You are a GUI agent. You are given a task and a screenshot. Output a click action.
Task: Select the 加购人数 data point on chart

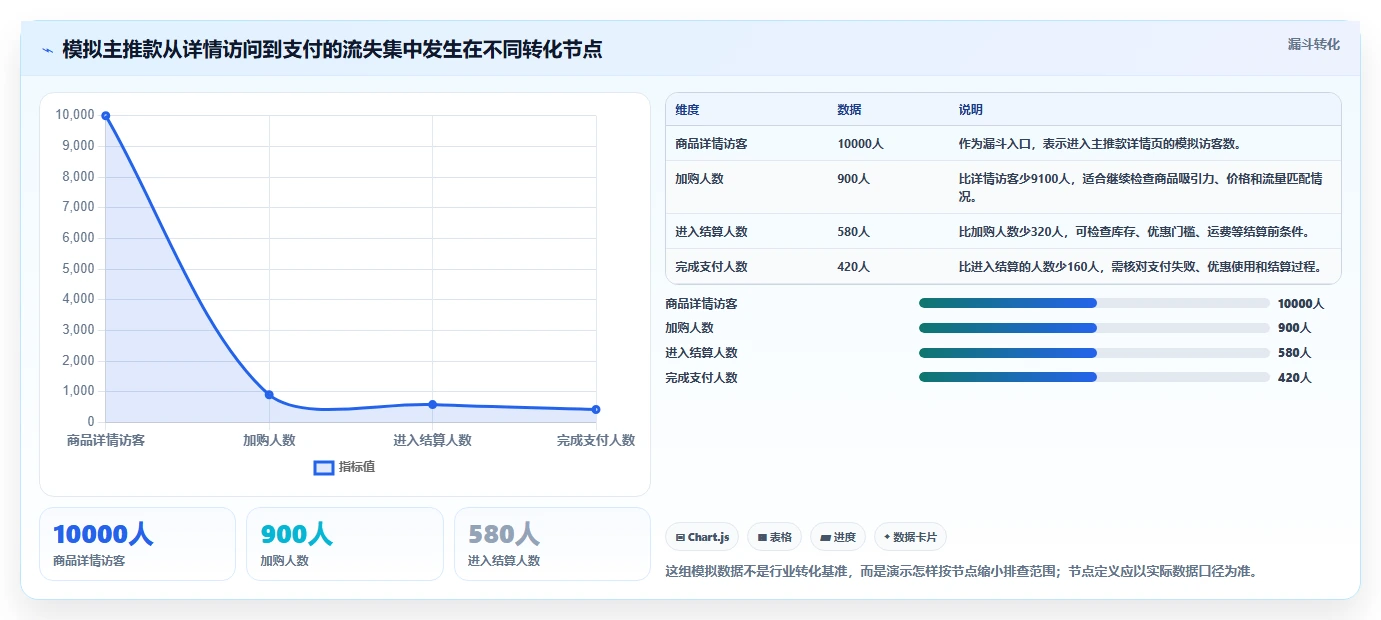click(x=269, y=395)
